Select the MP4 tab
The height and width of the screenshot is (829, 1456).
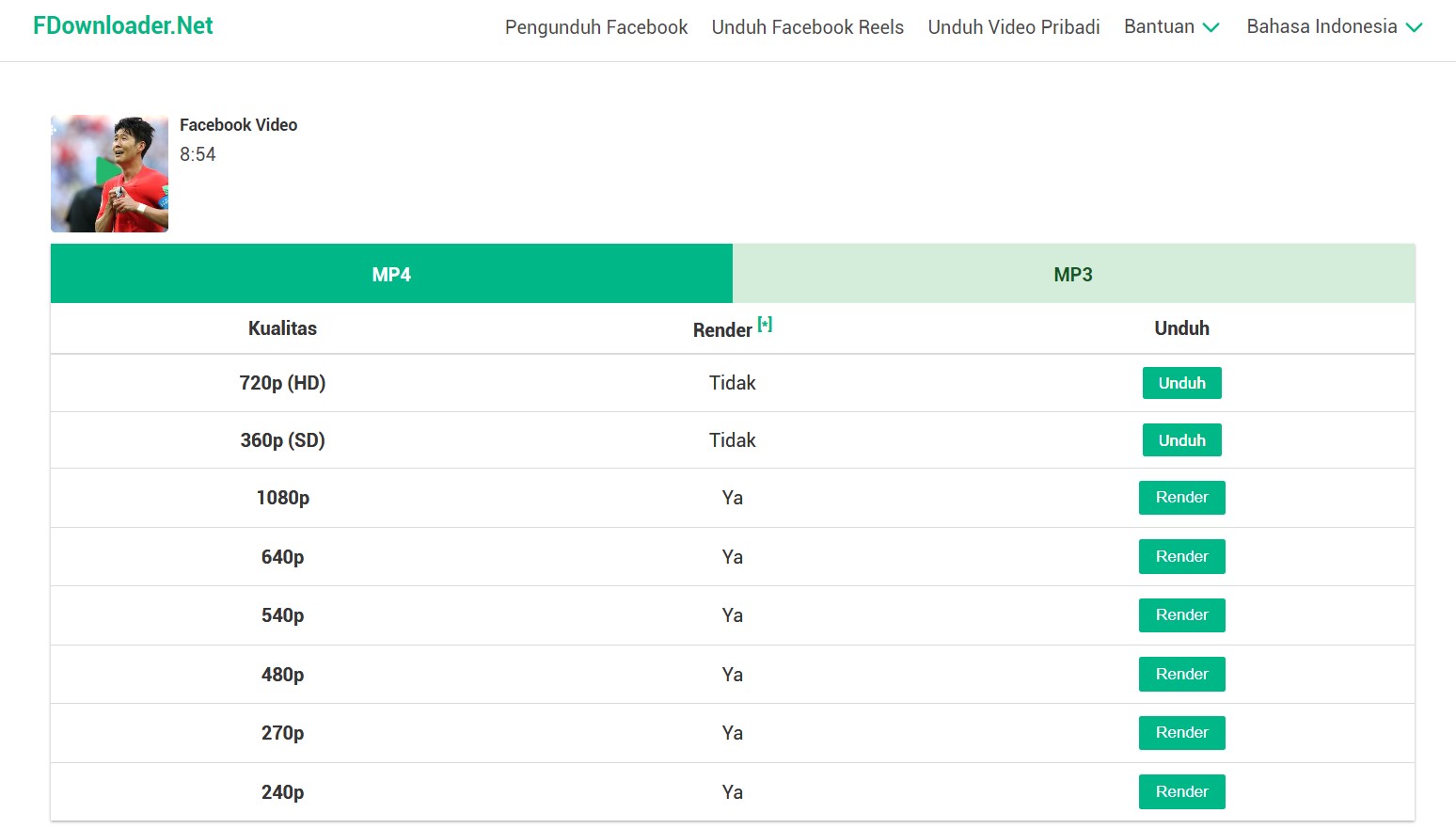point(391,274)
